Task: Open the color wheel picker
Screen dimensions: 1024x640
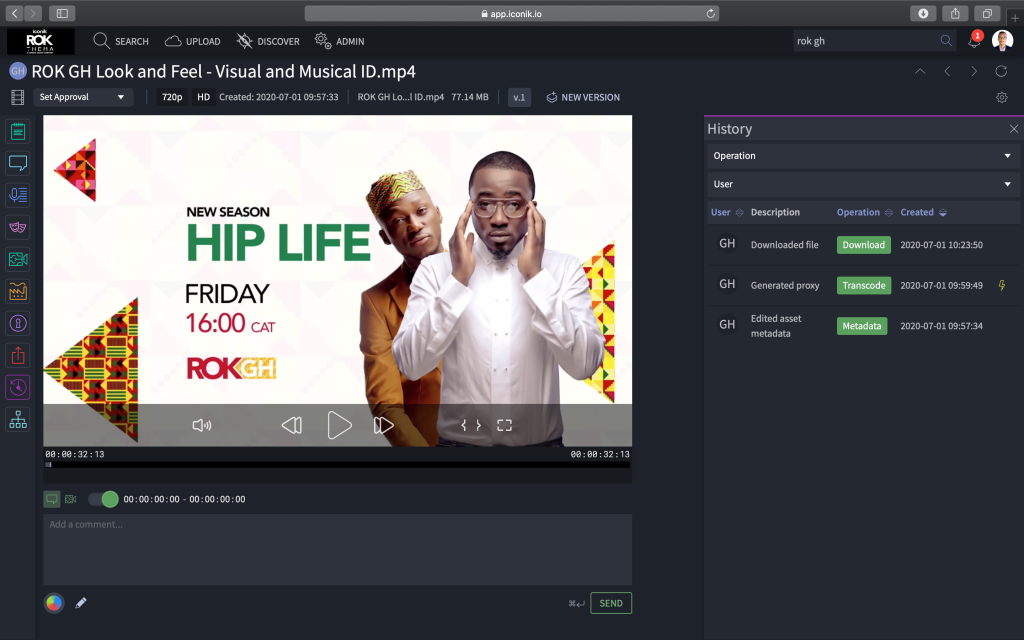Action: 54,603
